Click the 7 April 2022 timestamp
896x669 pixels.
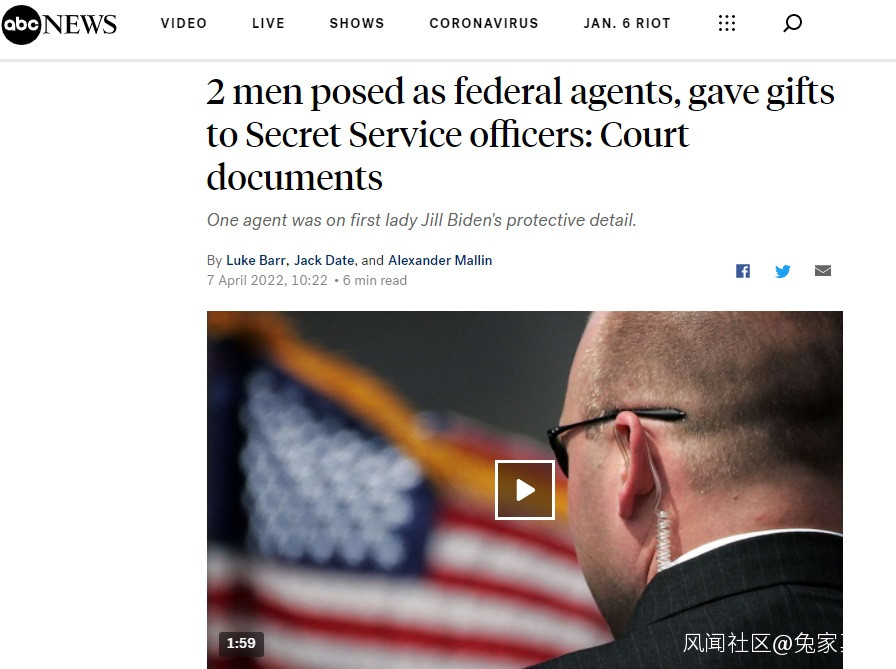click(x=267, y=281)
